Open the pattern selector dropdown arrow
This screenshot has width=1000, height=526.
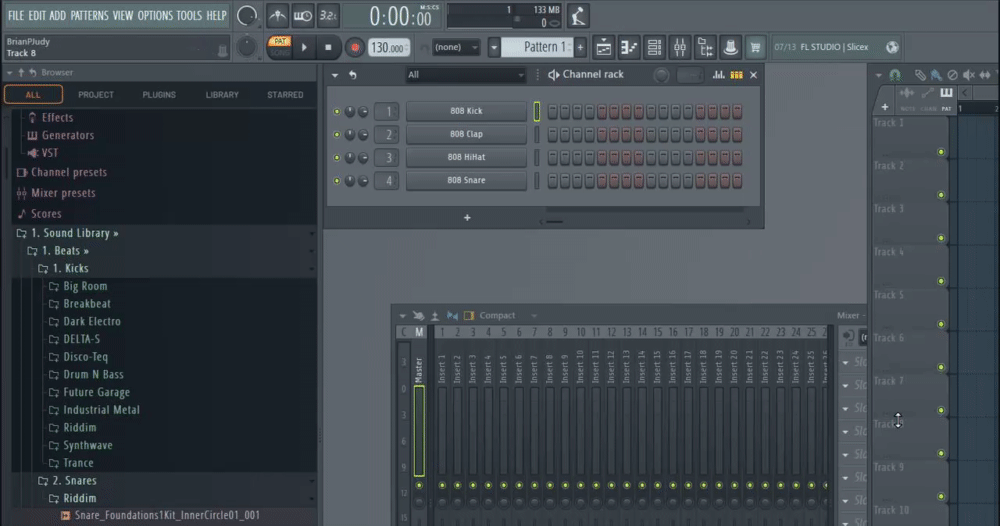click(x=494, y=47)
